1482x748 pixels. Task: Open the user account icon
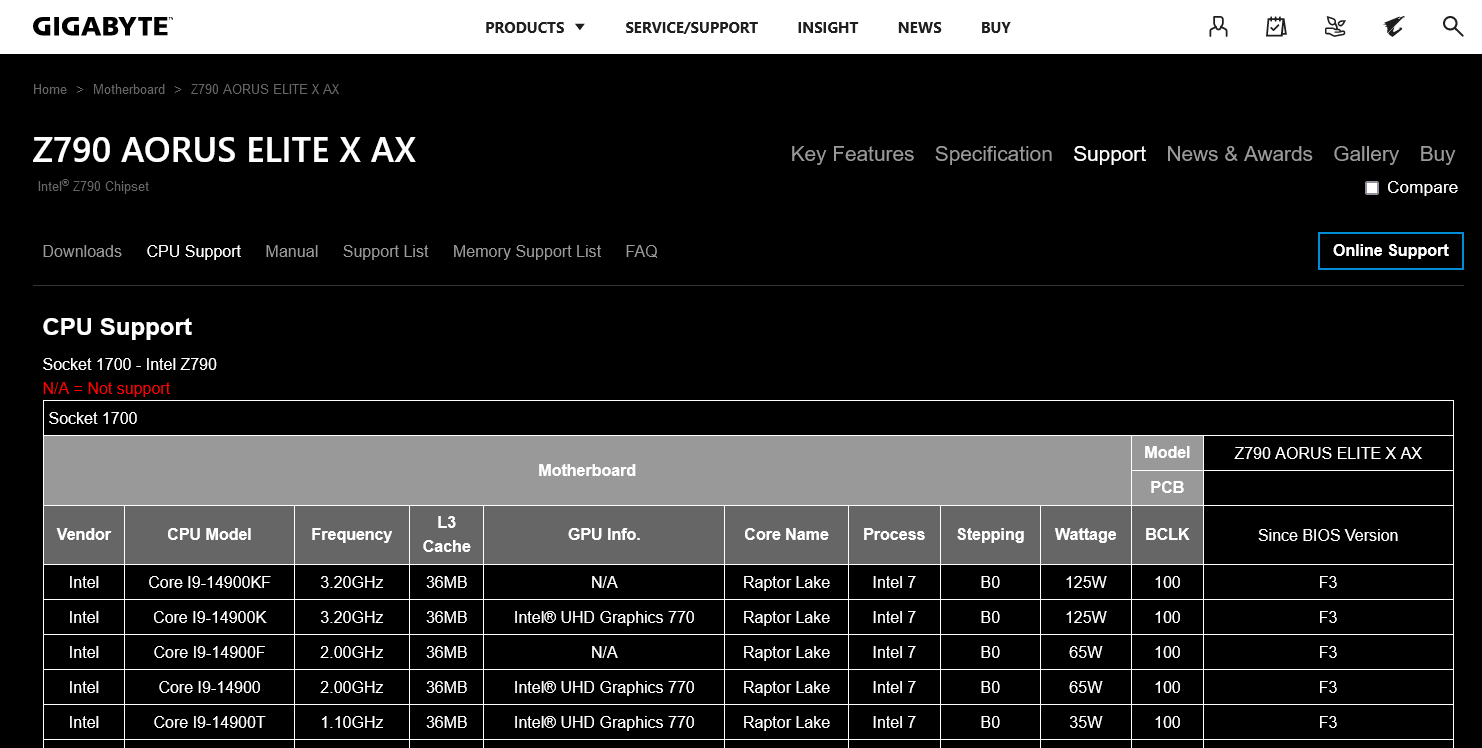[x=1218, y=27]
